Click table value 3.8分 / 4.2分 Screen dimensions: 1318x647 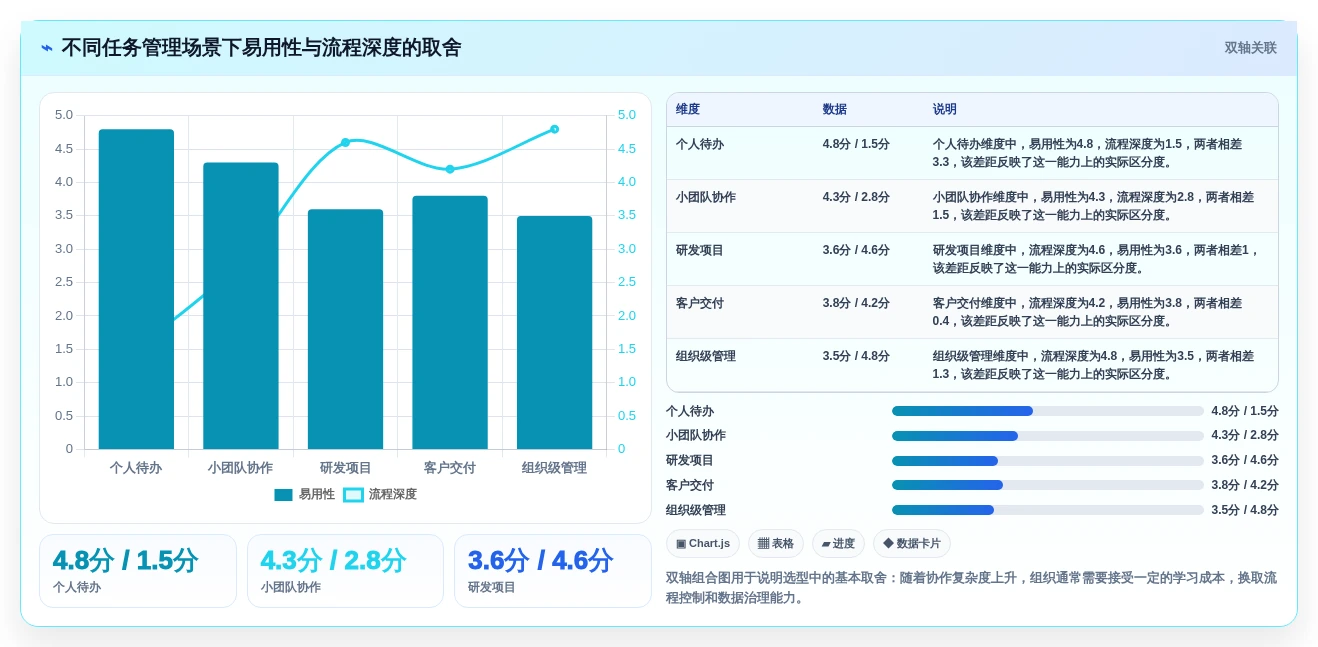tap(856, 303)
